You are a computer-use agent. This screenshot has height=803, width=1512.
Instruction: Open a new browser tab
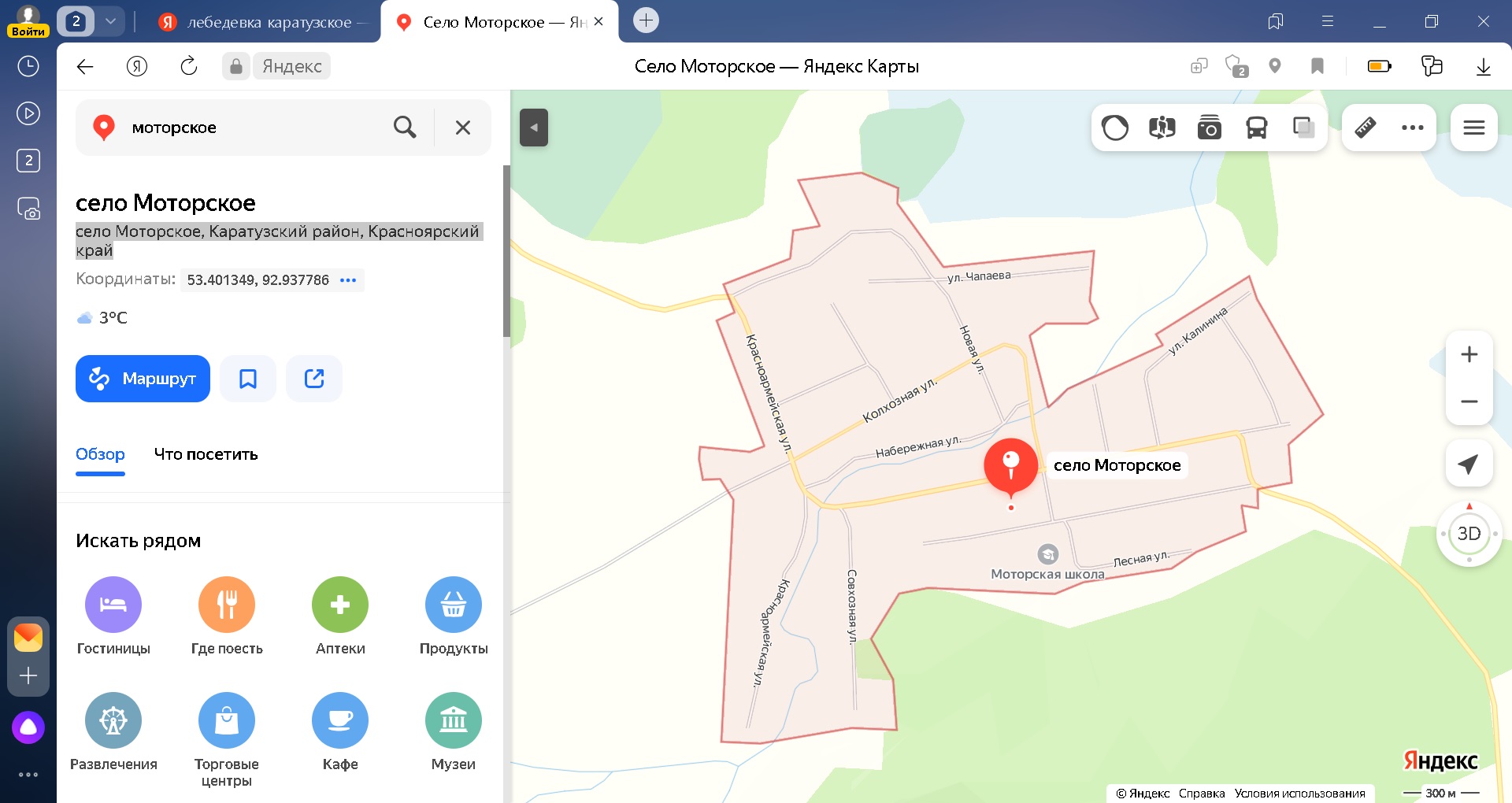[646, 20]
